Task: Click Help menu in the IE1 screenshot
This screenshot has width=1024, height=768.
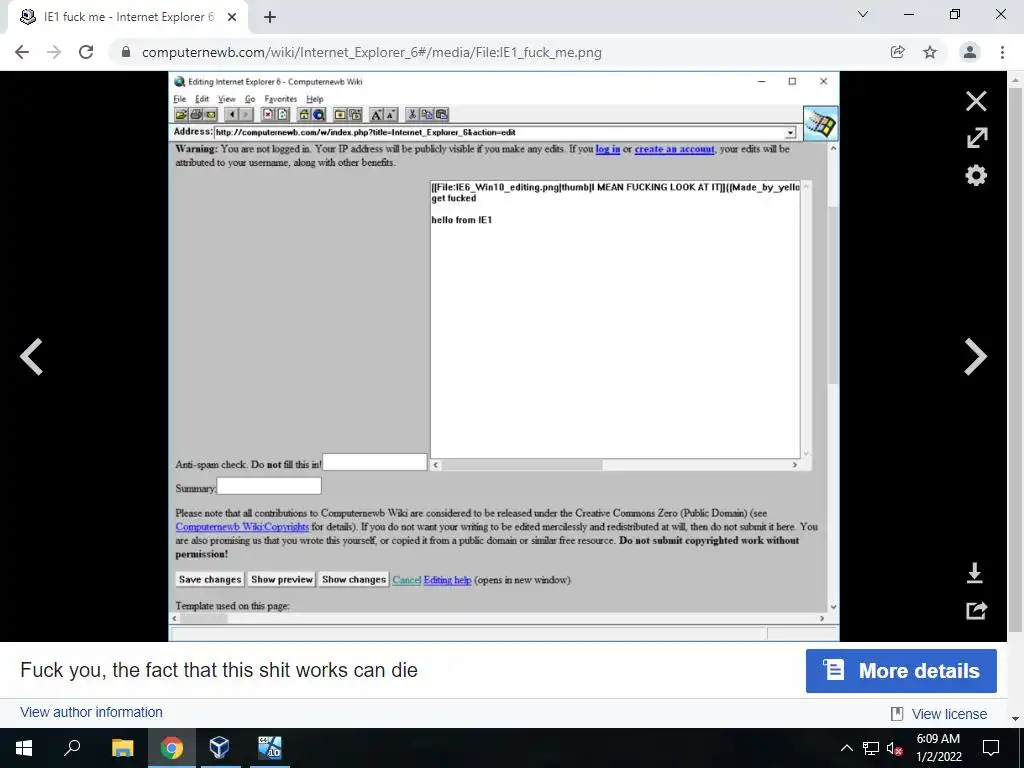Action: click(x=315, y=99)
